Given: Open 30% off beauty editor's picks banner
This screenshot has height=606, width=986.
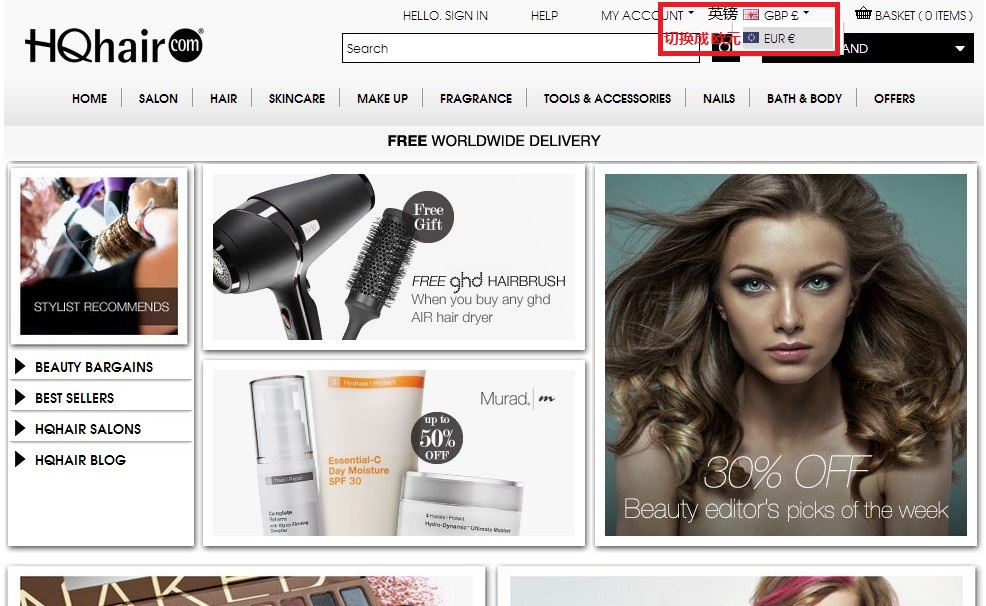Looking at the screenshot, I should coord(785,355).
